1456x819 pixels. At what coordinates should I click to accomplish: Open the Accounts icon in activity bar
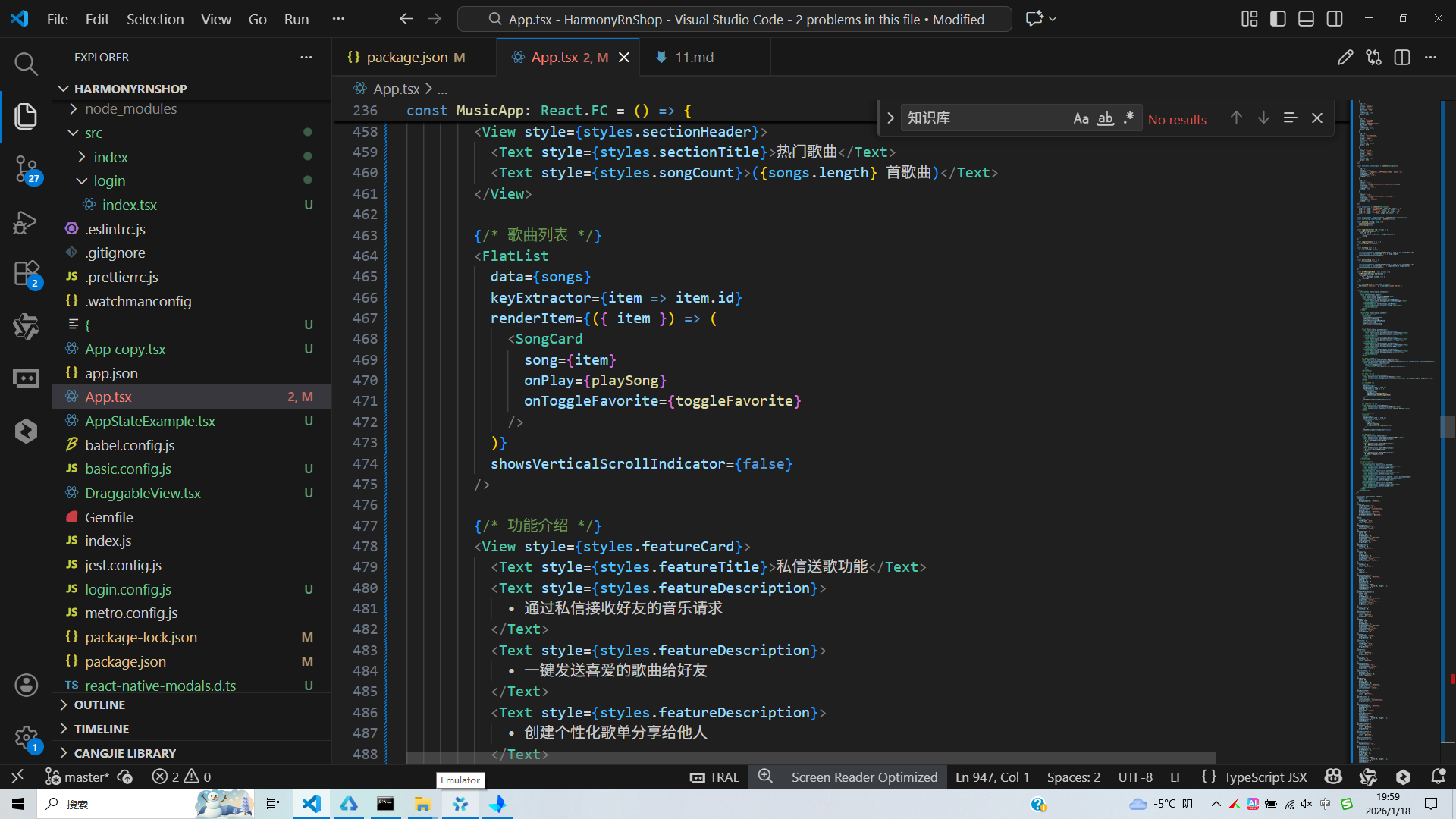click(26, 686)
